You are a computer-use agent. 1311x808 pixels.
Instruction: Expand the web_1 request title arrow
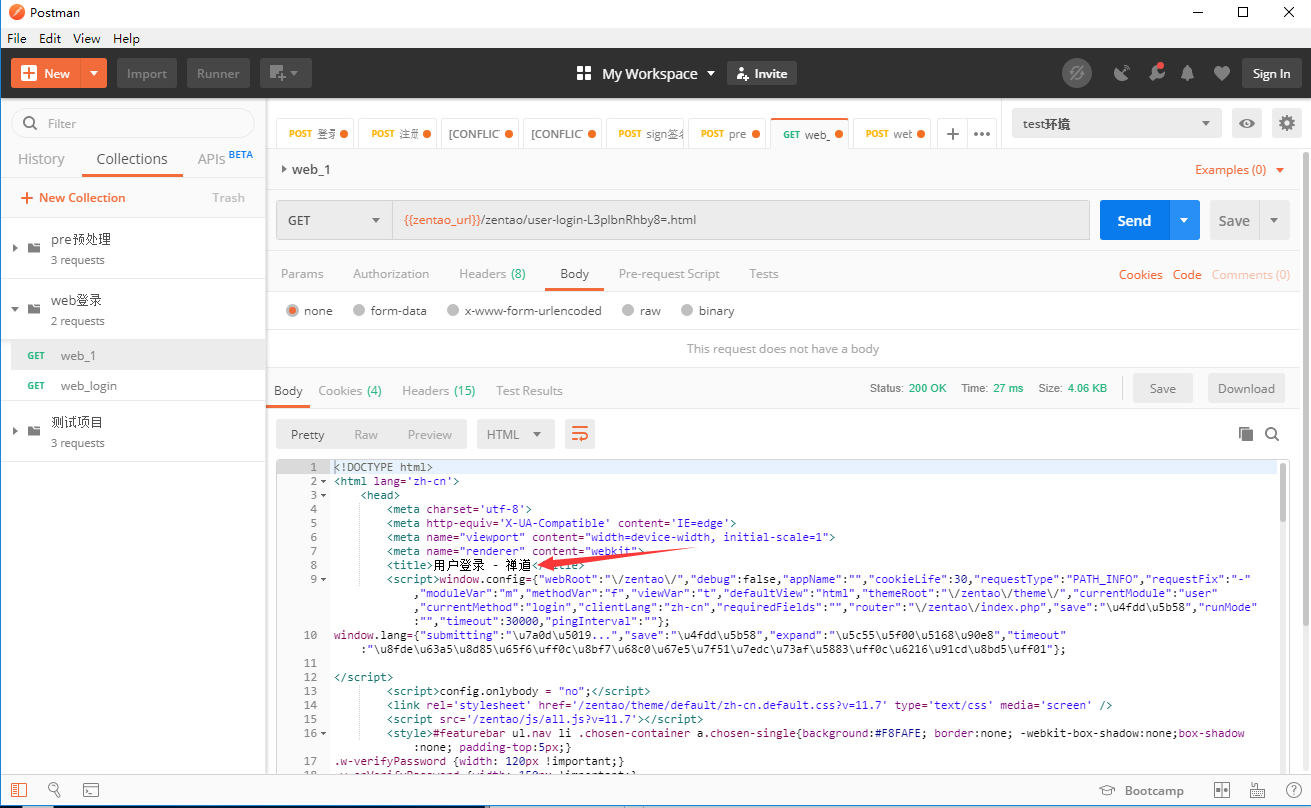(284, 169)
